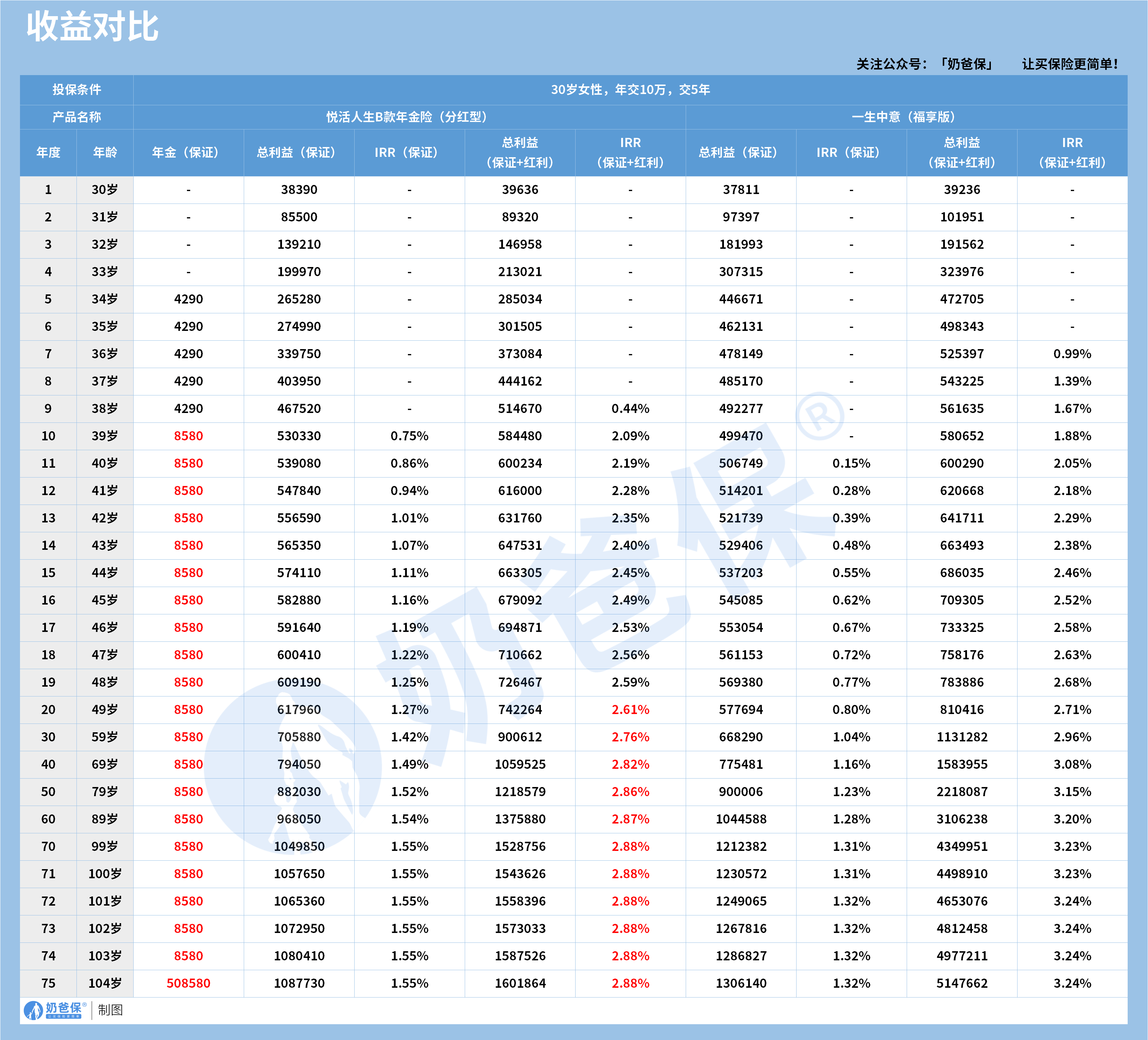
Task: Click the 30岁女性，年交10万 condition header
Action: pyautogui.click(x=630, y=89)
